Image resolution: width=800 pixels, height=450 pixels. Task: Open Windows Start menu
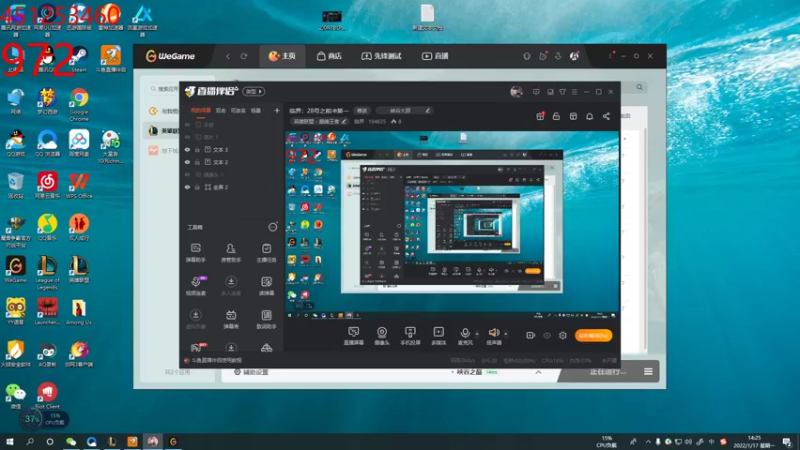[x=9, y=442]
